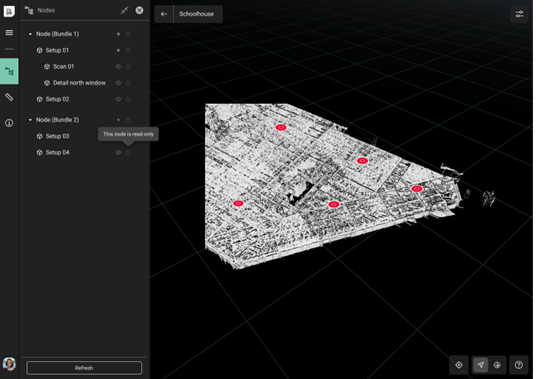The image size is (547, 379).
Task: Click the lock icon for Node (Bundle 2)
Action: click(x=128, y=120)
